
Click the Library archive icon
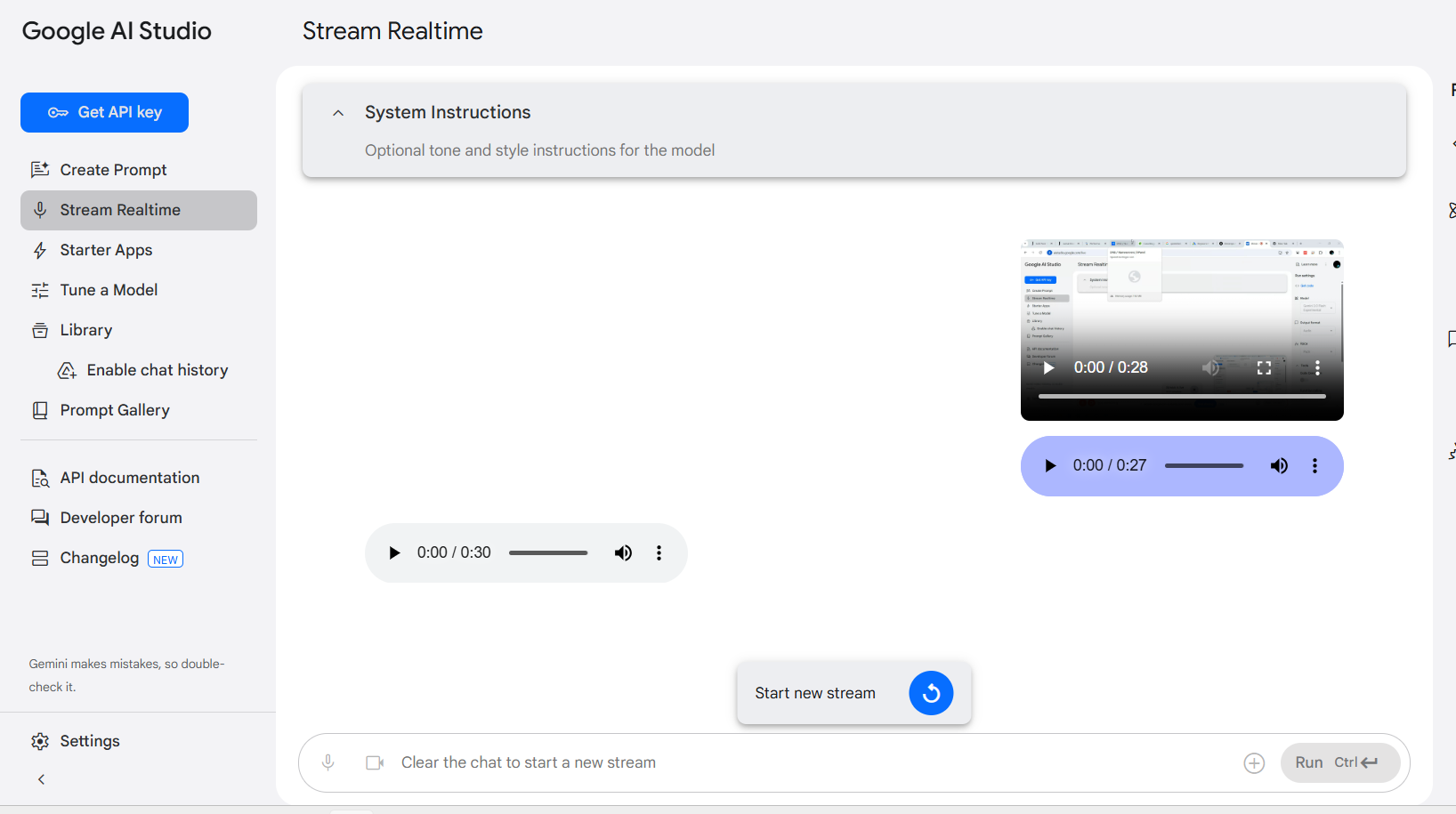click(x=40, y=330)
